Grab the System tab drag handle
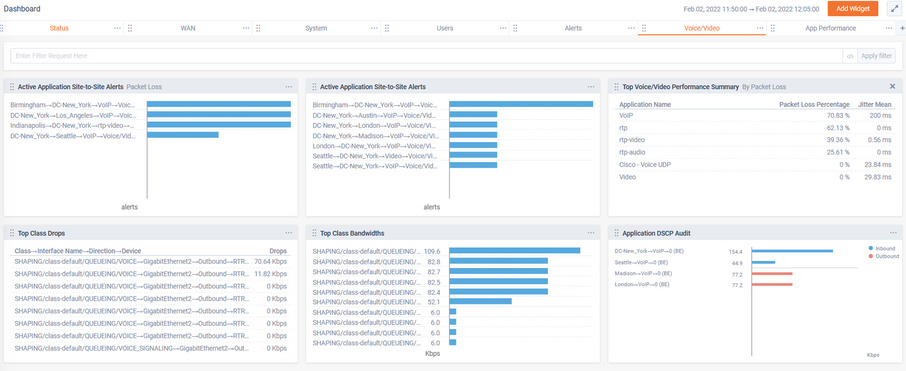 [258, 28]
